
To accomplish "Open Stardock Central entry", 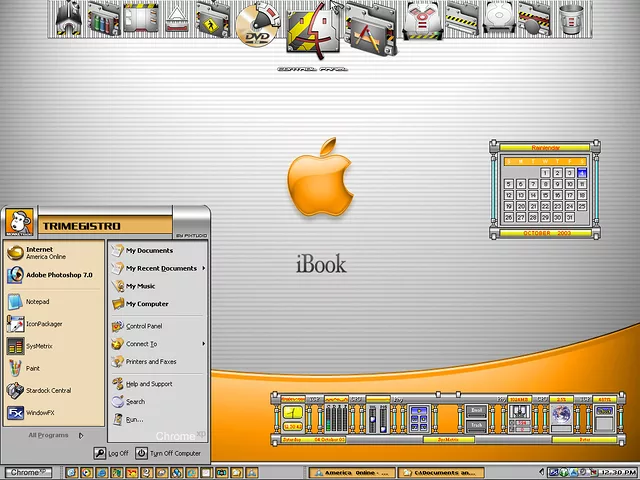I will coord(53,391).
